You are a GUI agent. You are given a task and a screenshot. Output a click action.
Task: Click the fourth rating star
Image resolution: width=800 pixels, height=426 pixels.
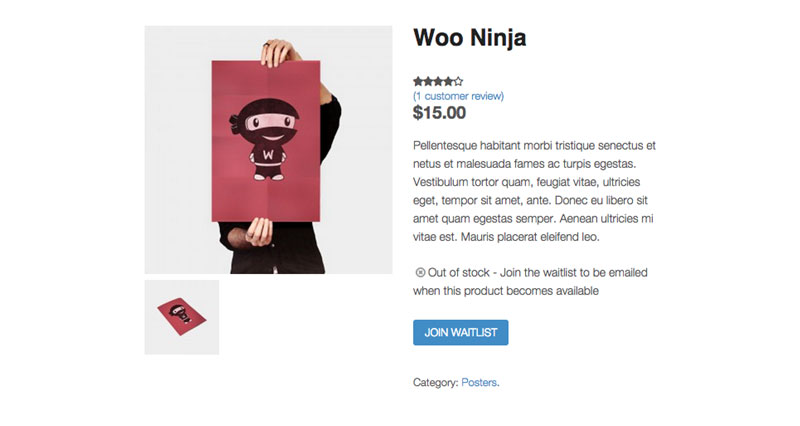pos(448,81)
